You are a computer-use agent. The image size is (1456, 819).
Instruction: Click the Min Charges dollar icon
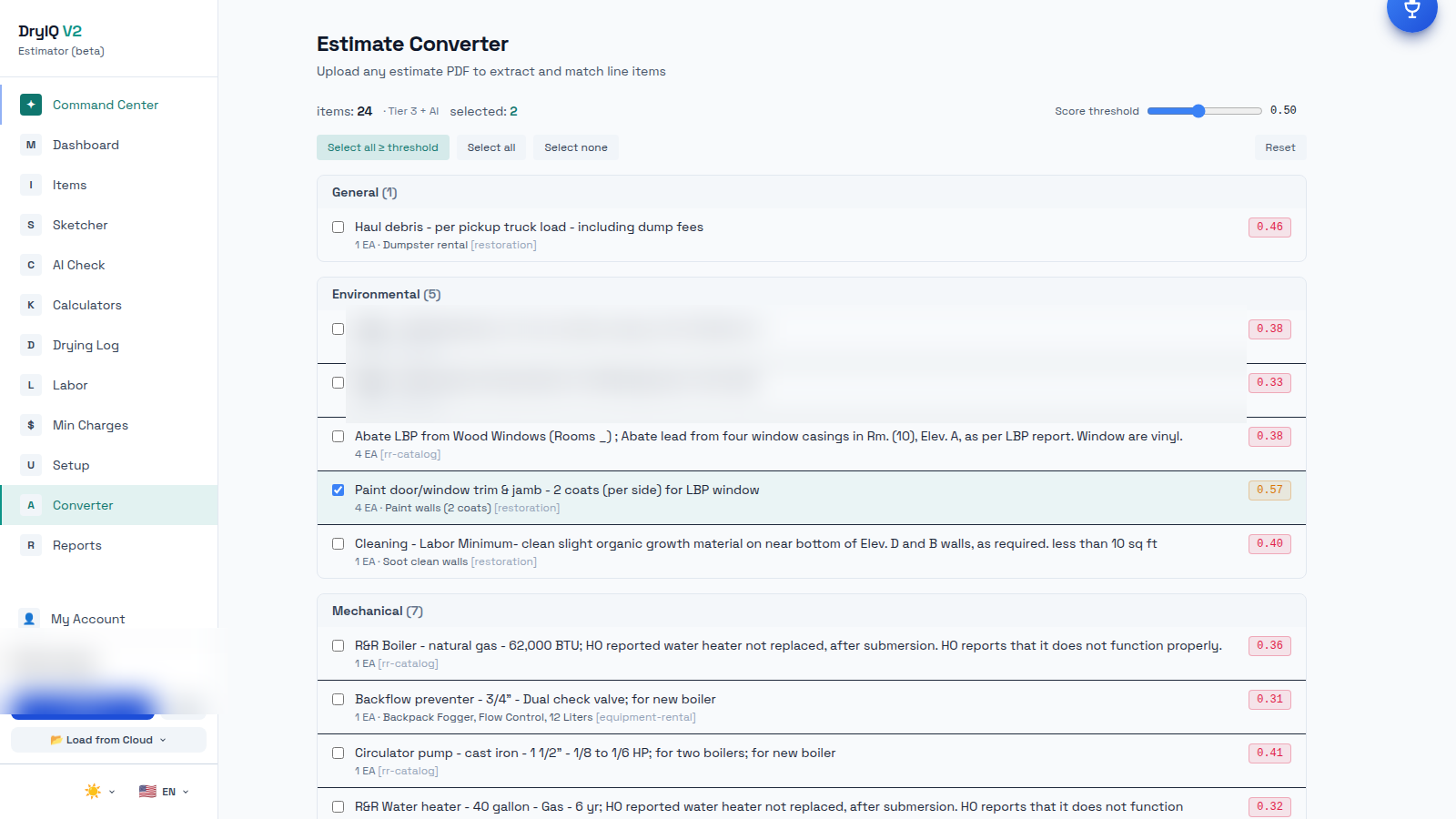[31, 425]
